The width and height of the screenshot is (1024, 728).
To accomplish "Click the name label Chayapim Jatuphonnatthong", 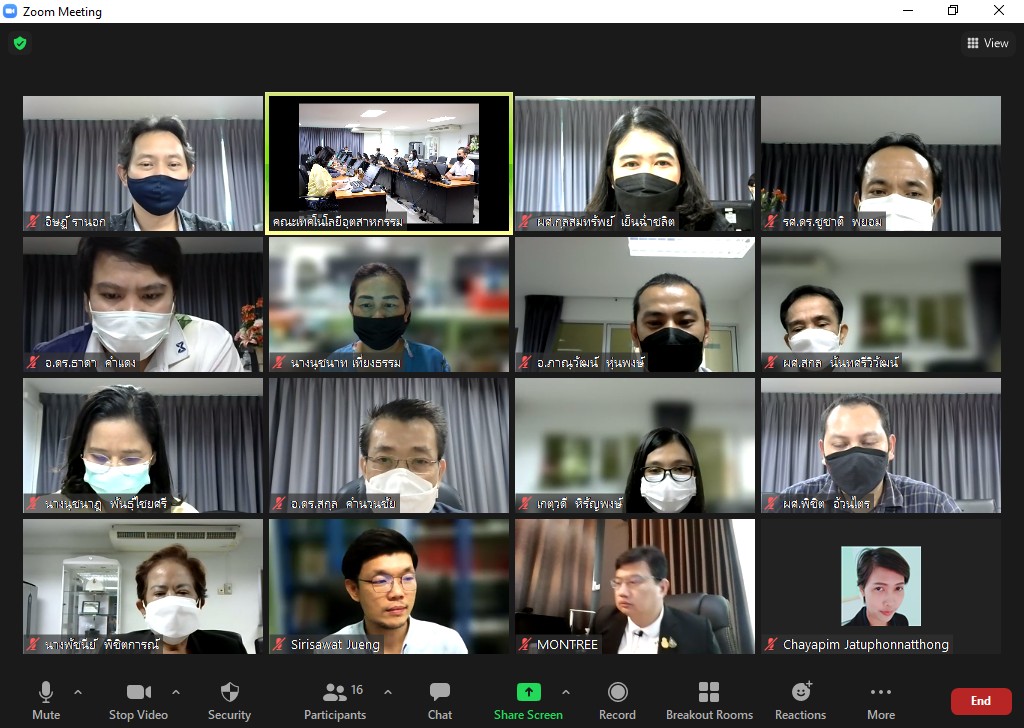I will (x=865, y=644).
